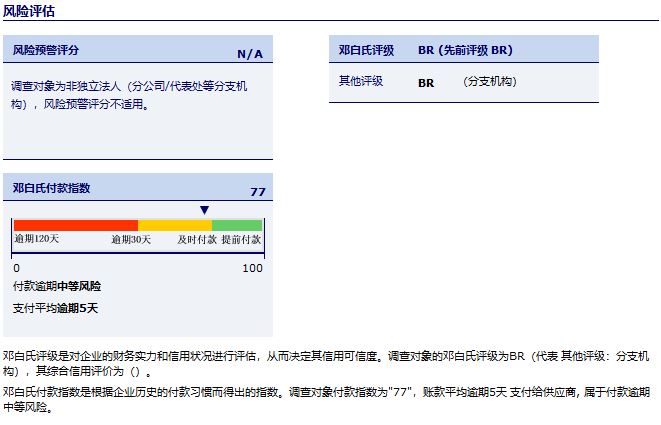The height and width of the screenshot is (425, 661).
Task: Click the (分支机构) text in rating row
Action: 489,81
